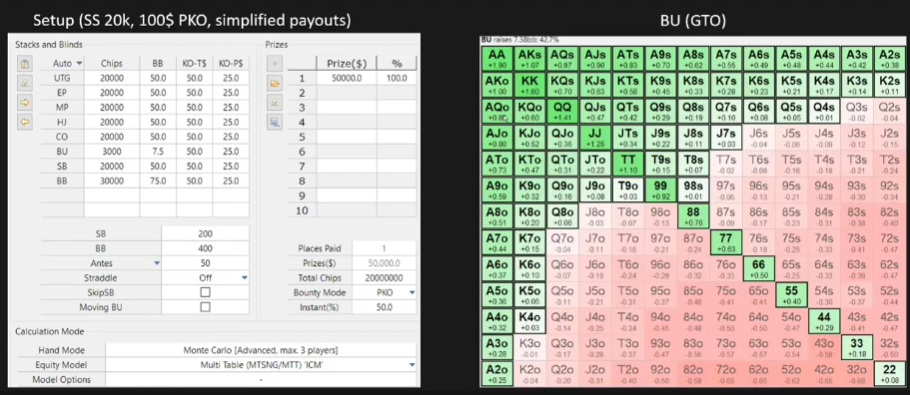910x395 pixels.
Task: Open the Antes type dropdown arrow
Action: pos(157,263)
